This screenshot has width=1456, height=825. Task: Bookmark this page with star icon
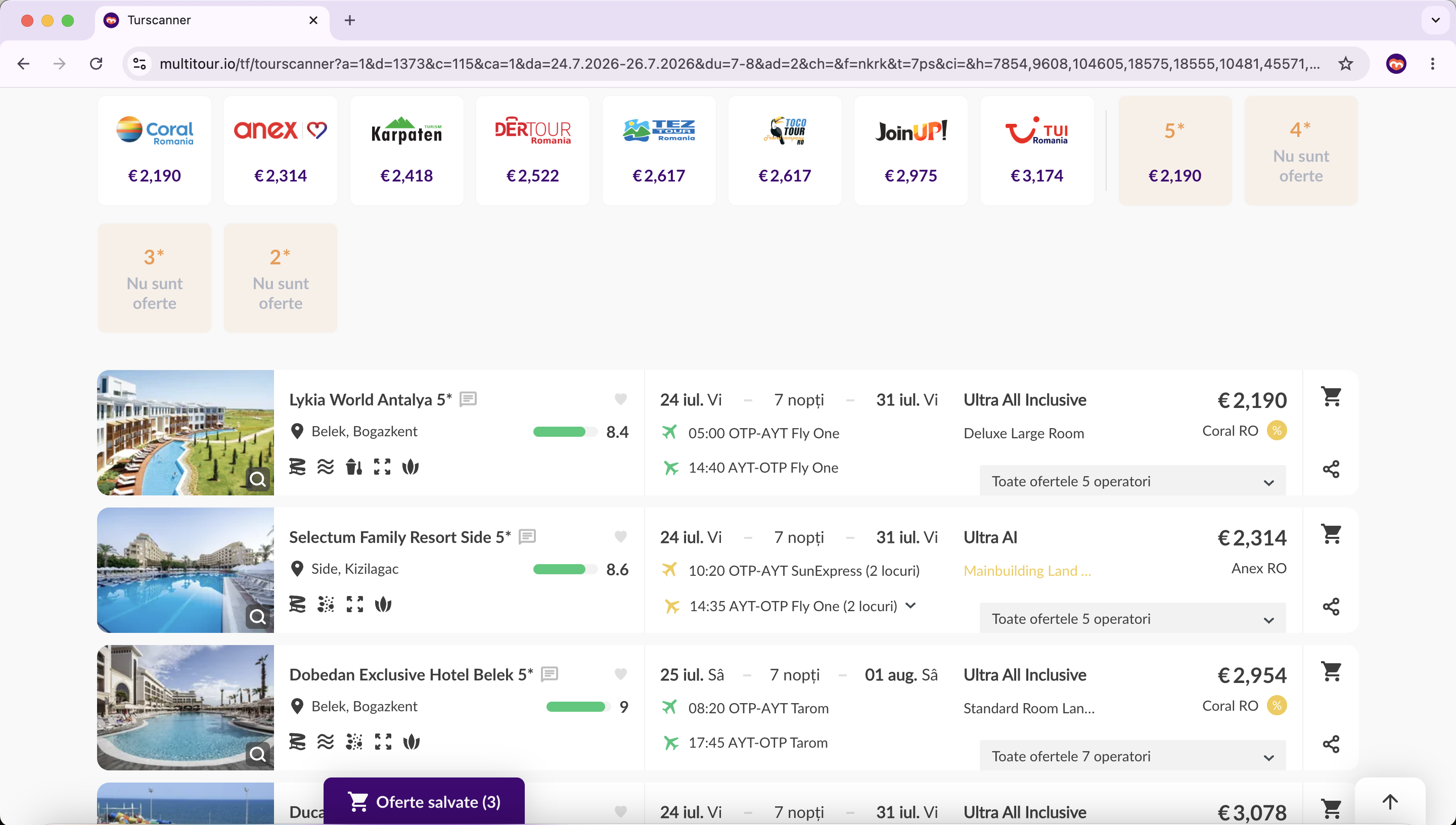click(x=1345, y=64)
